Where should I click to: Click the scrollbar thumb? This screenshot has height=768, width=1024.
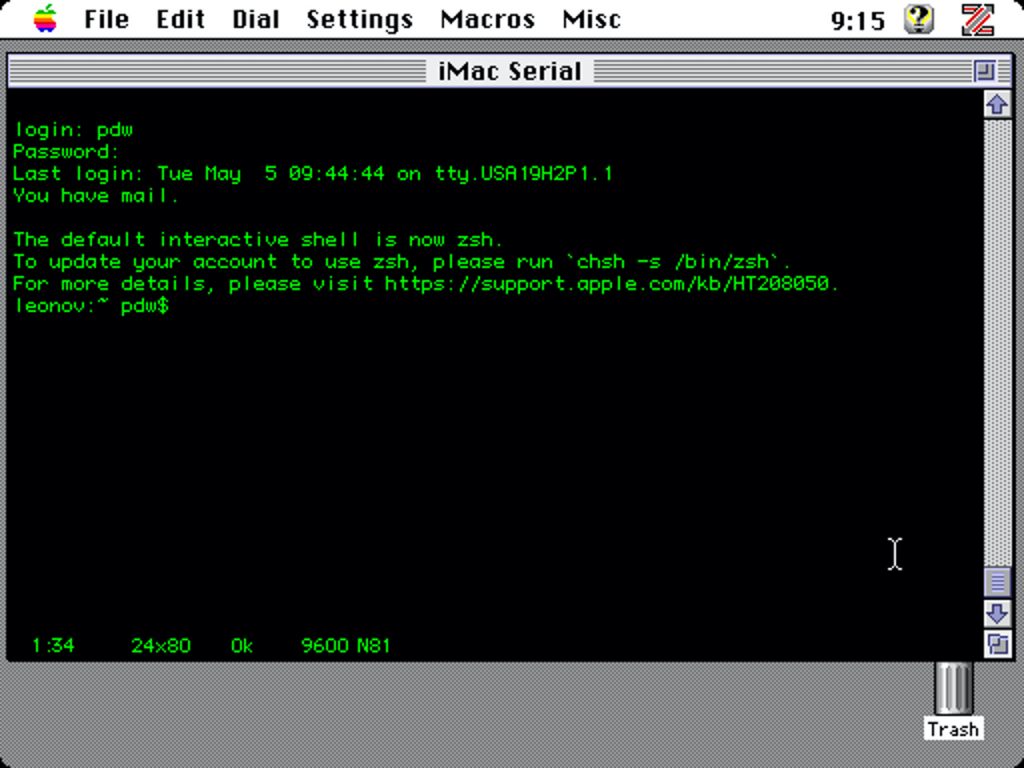pyautogui.click(x=997, y=581)
